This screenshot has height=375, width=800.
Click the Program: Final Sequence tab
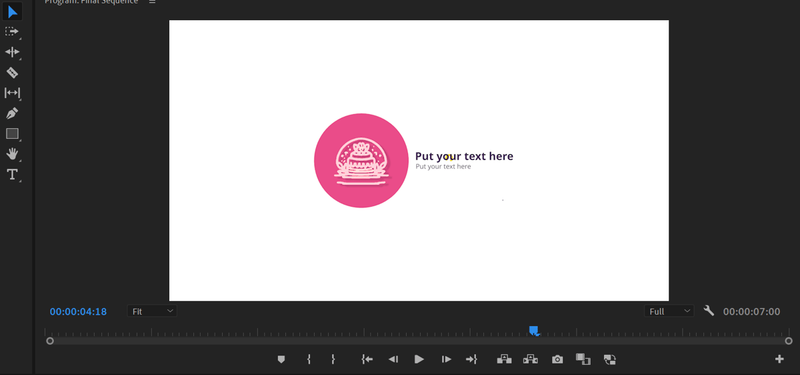(x=91, y=2)
